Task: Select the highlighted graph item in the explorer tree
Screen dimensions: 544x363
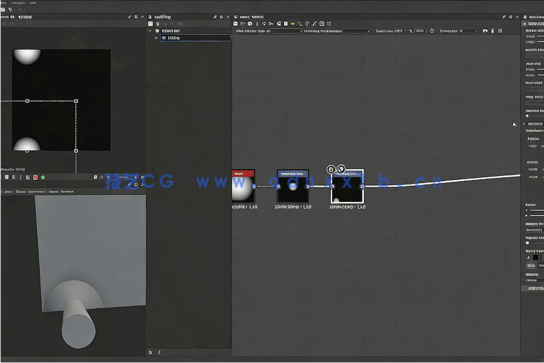Action: (195, 37)
